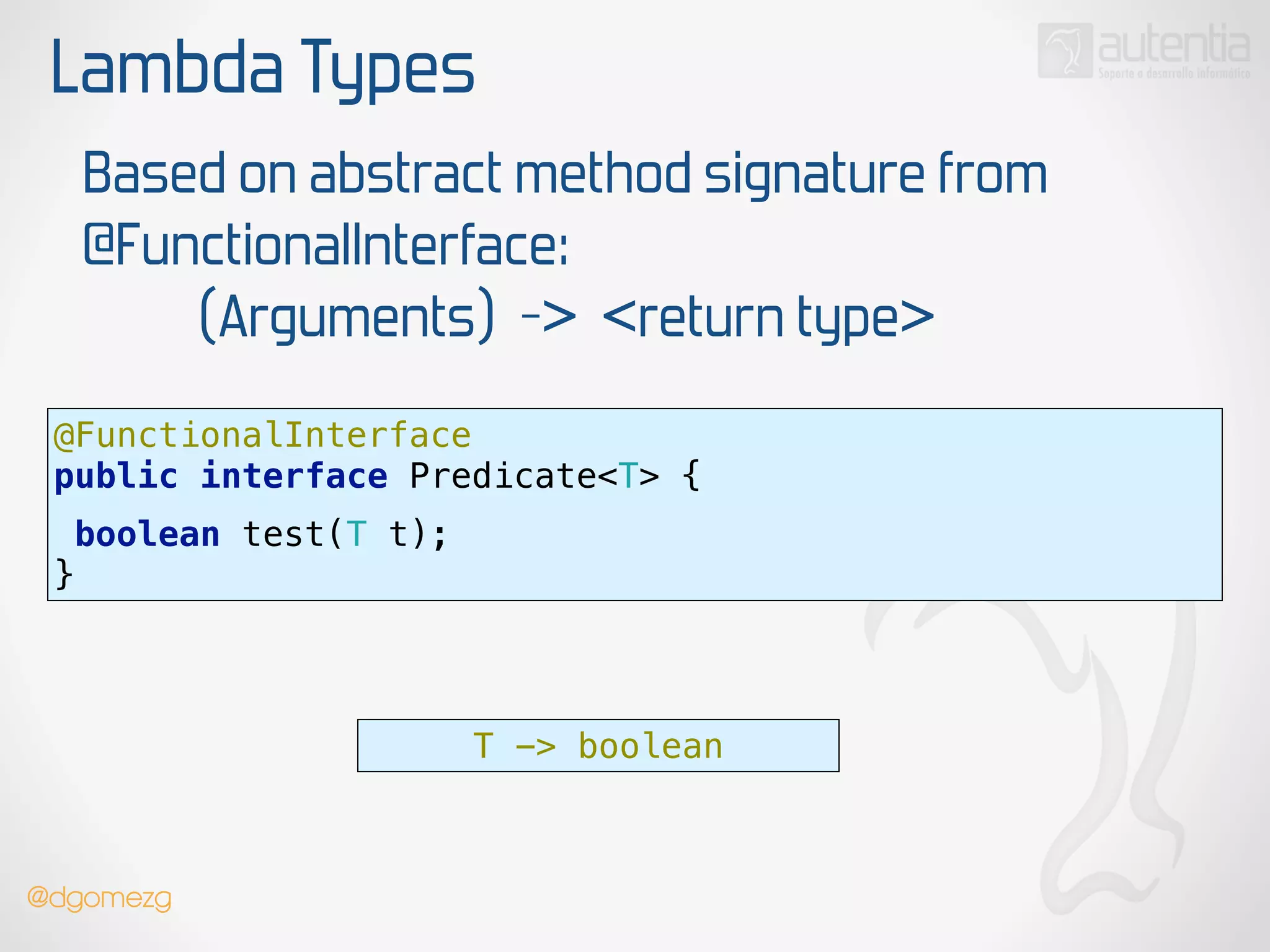The image size is (1270, 952).
Task: Open the @dgomezg Twitter handle
Action: tap(100, 898)
